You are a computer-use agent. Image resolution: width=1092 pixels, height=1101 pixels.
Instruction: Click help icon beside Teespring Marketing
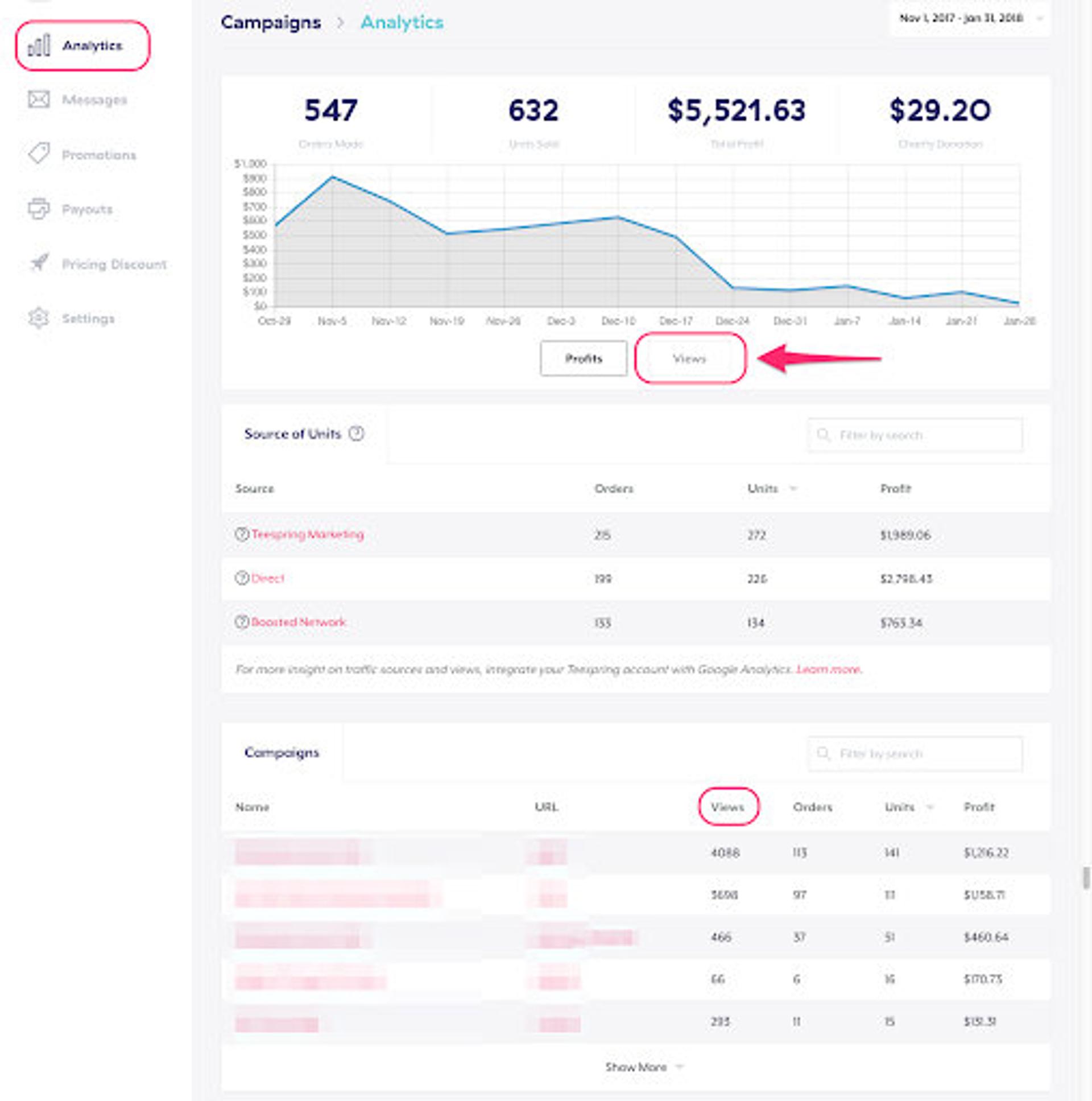coord(242,534)
